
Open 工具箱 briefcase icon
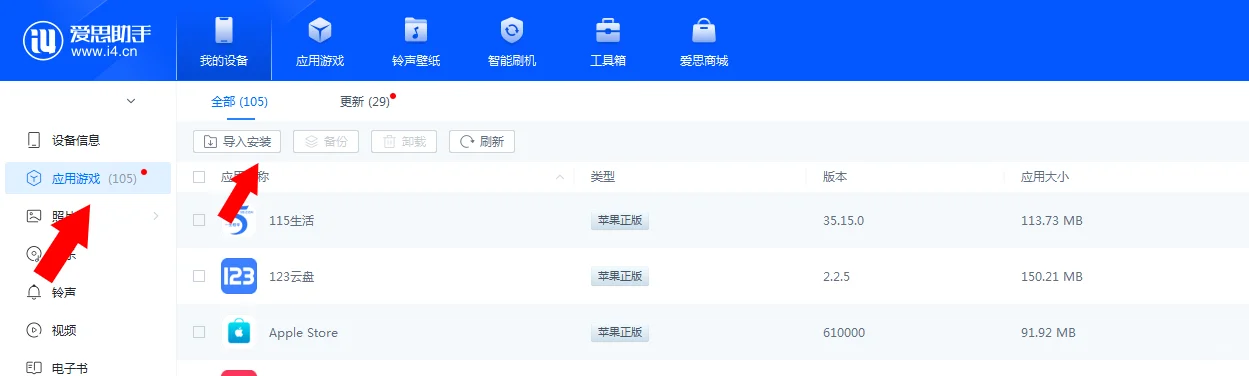click(608, 30)
